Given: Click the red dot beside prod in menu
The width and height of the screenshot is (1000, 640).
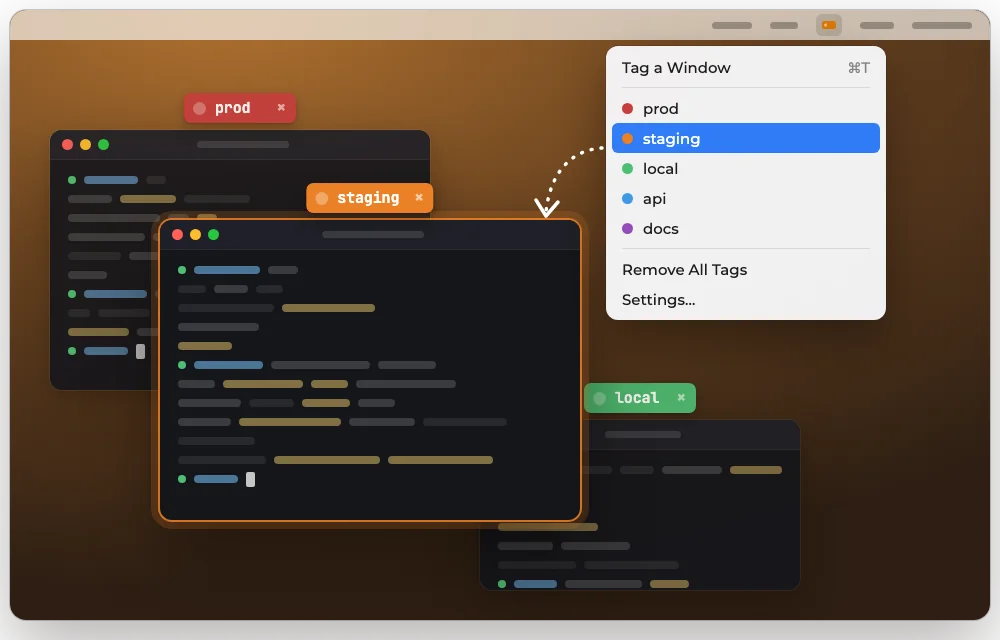Looking at the screenshot, I should click(x=628, y=108).
